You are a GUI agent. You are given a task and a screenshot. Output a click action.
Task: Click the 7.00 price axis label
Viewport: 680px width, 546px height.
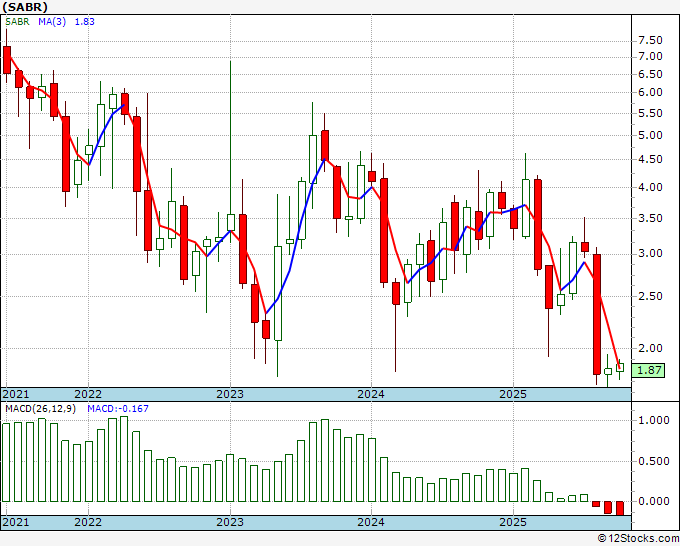(x=650, y=57)
